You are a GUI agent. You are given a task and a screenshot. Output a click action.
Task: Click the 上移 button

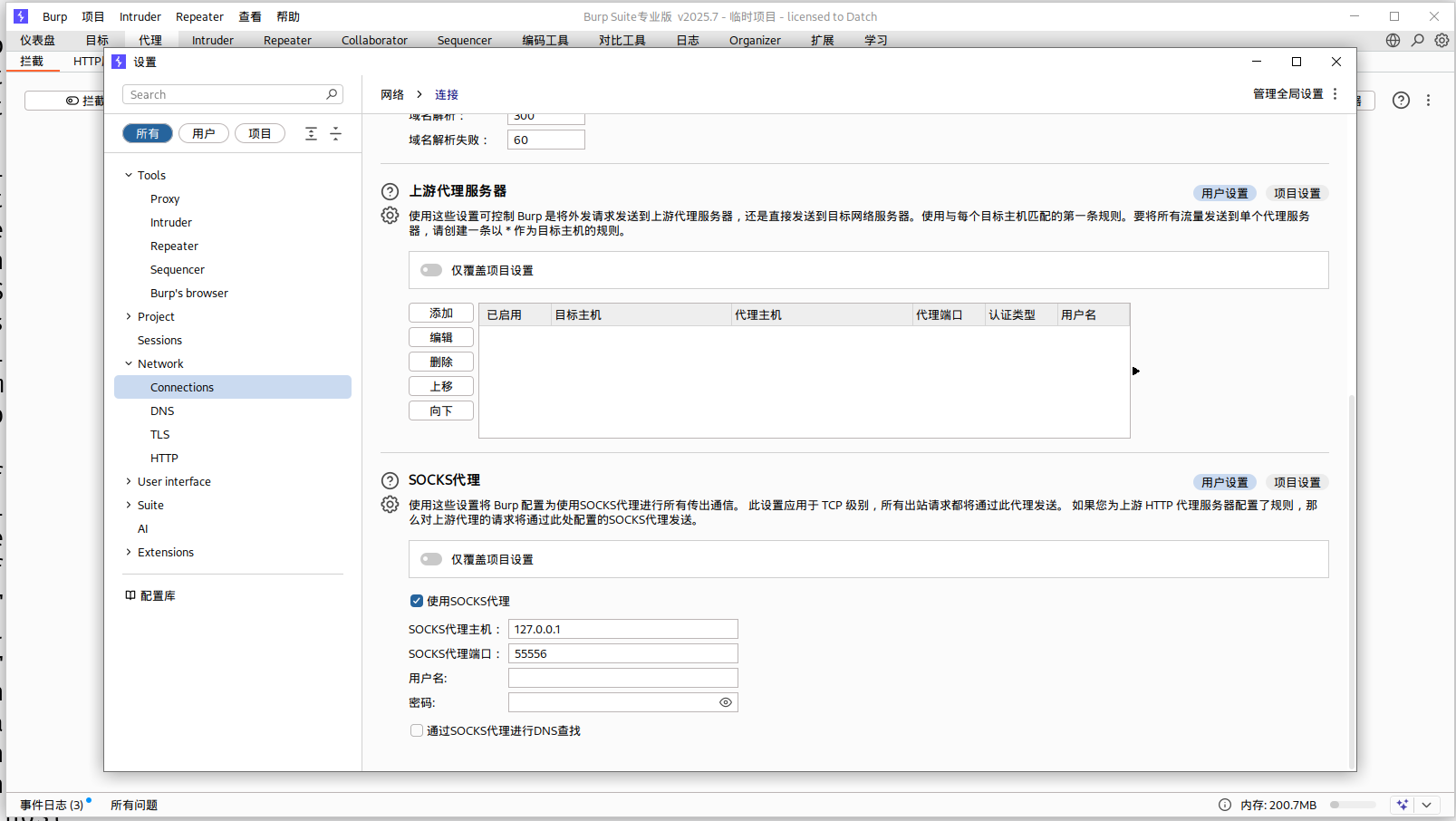(x=441, y=386)
